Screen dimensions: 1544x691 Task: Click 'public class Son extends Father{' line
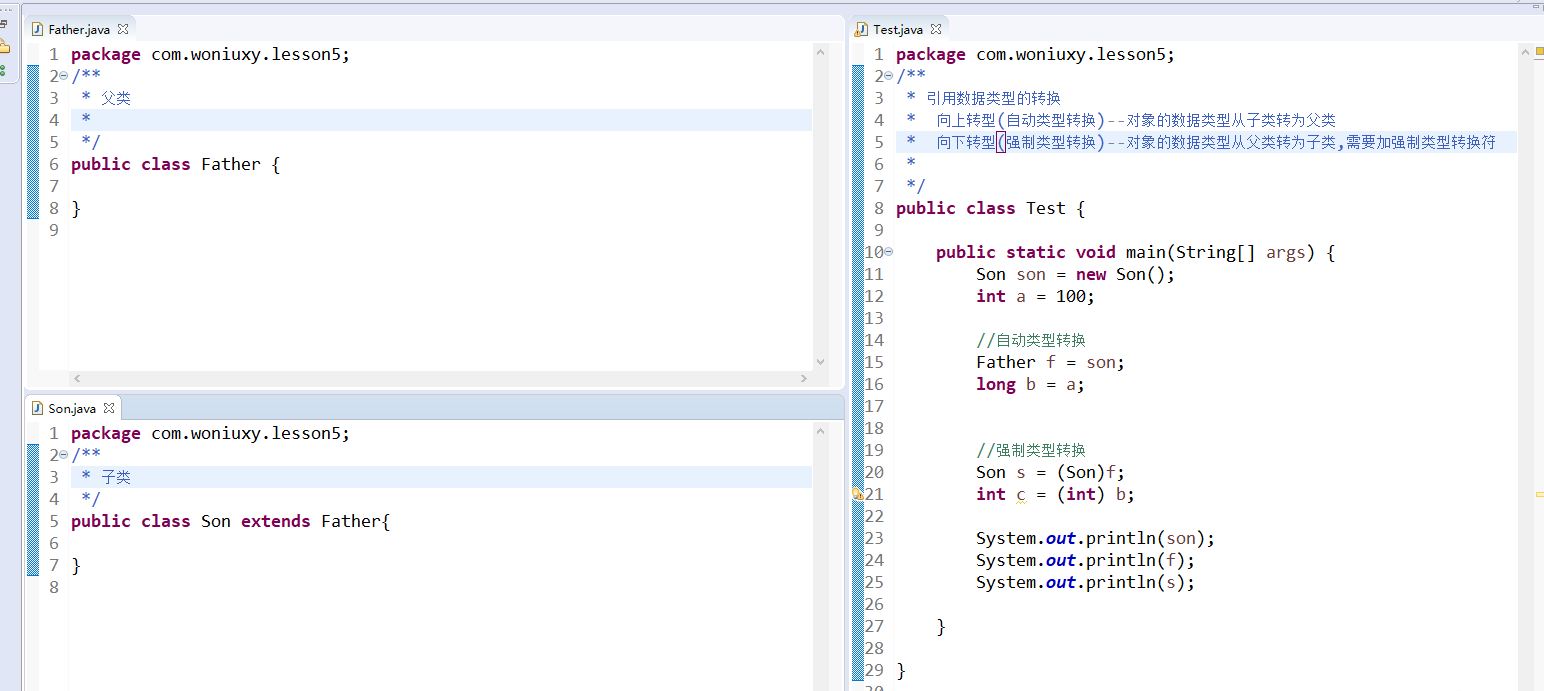230,521
